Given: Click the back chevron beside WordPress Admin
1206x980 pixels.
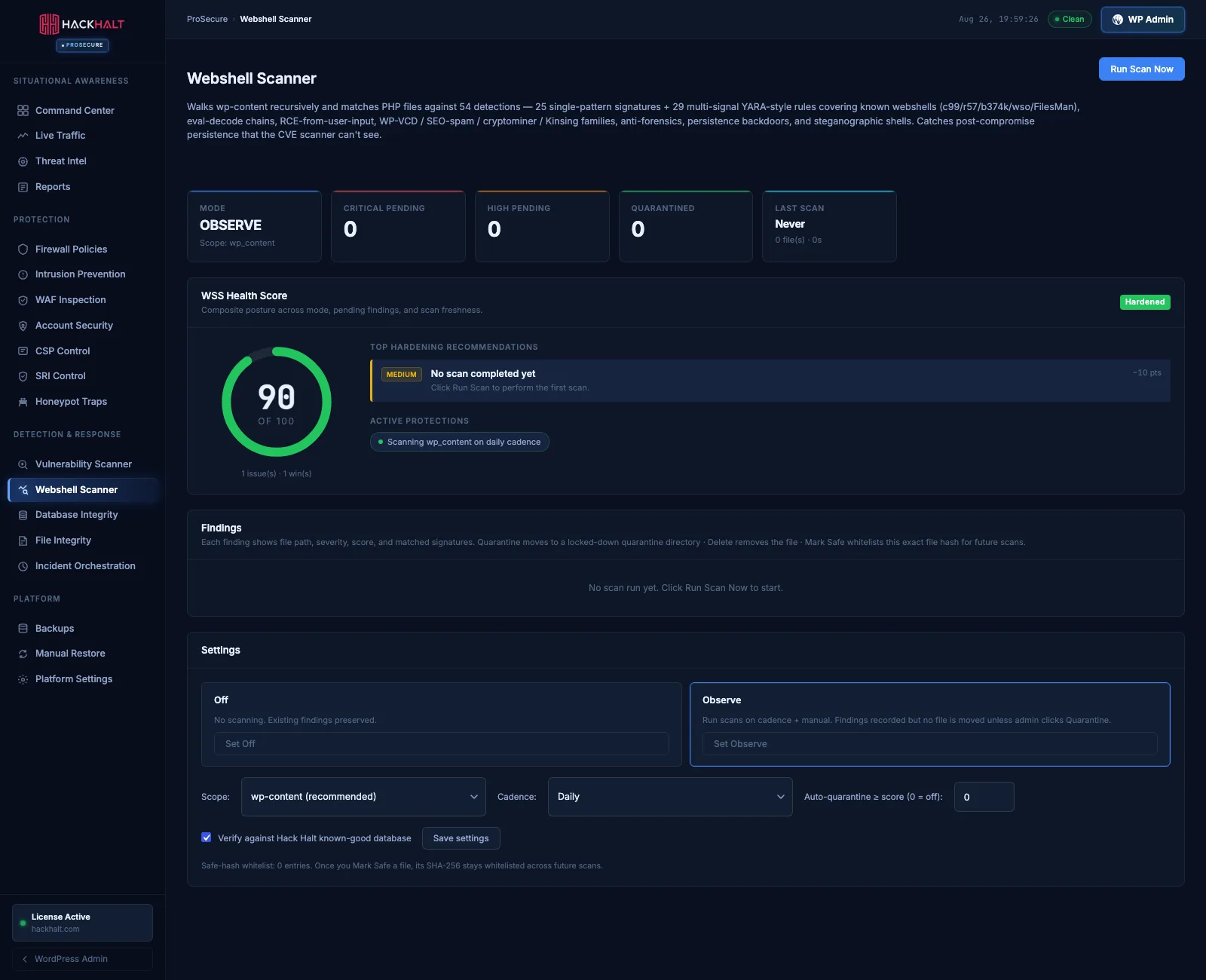Looking at the screenshot, I should click(25, 959).
